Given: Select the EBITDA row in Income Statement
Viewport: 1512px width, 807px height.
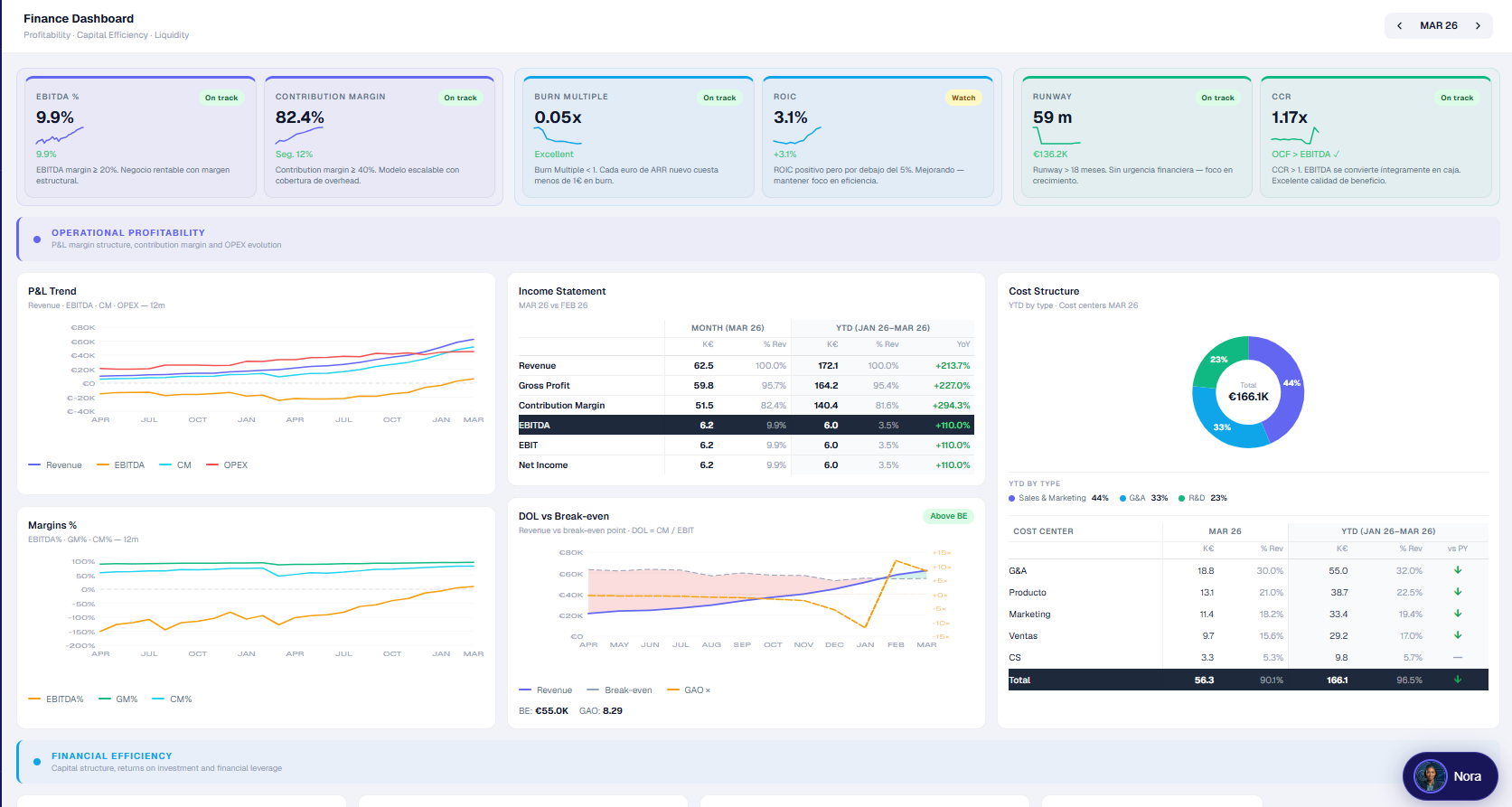Looking at the screenshot, I should (746, 425).
